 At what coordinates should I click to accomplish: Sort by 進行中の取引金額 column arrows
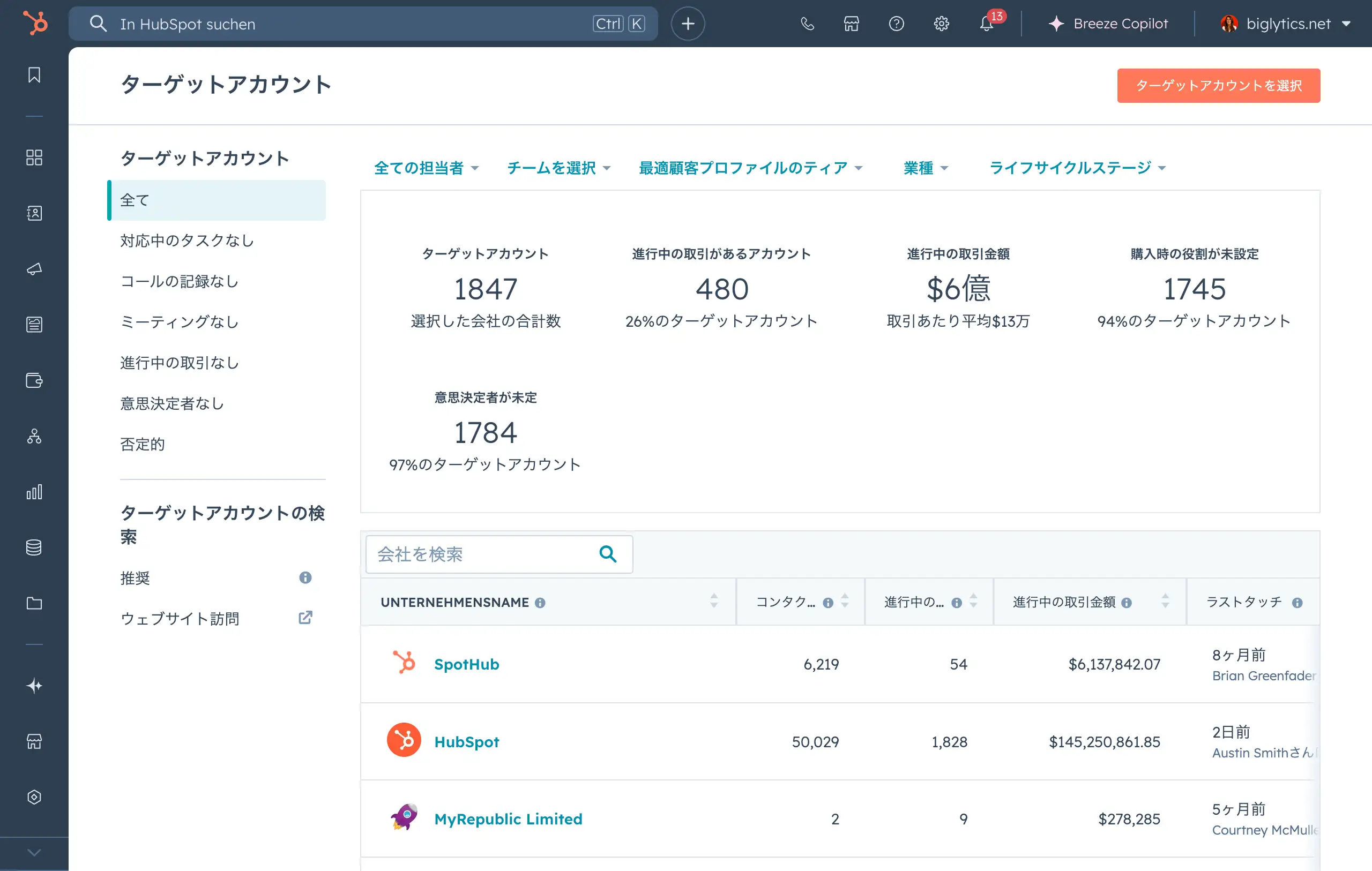pos(1165,602)
